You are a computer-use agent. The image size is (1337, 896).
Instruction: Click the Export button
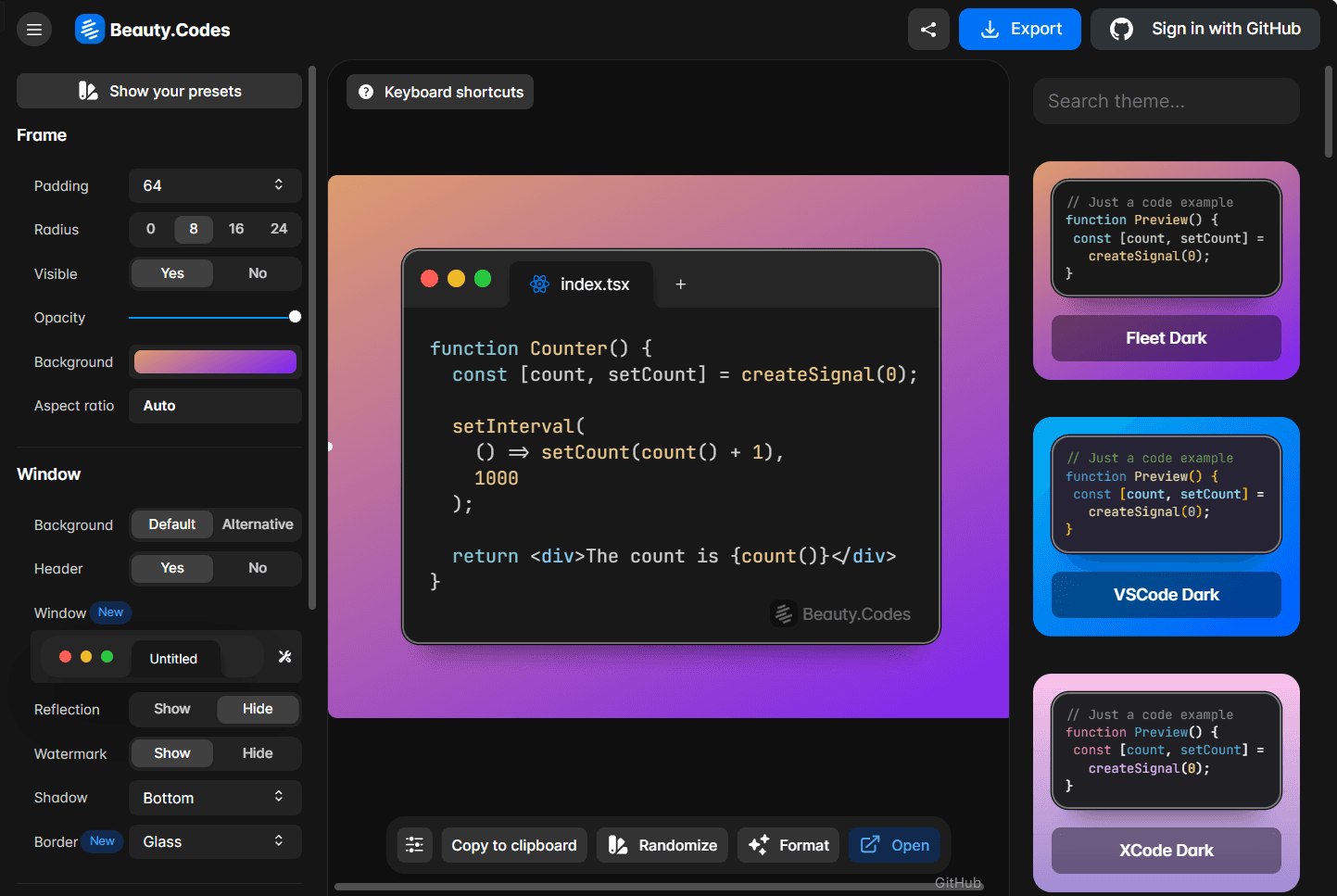point(1020,30)
